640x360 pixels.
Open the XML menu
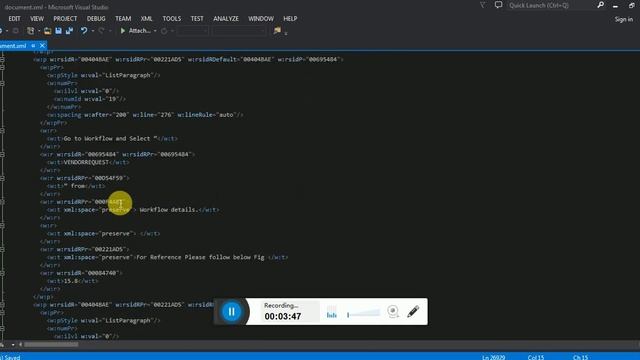pos(147,19)
